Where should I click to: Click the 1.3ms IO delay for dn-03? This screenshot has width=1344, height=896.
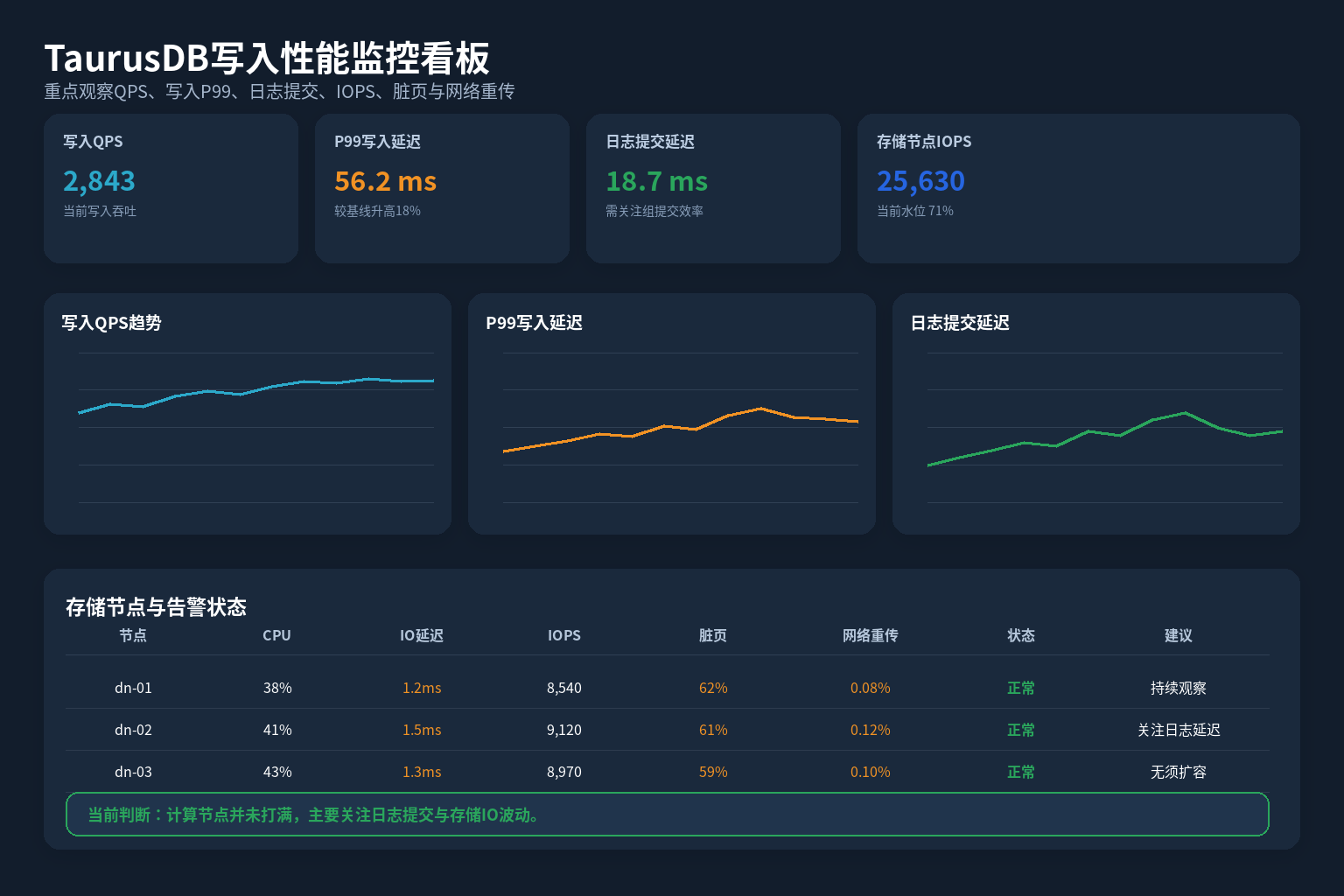pos(422,772)
